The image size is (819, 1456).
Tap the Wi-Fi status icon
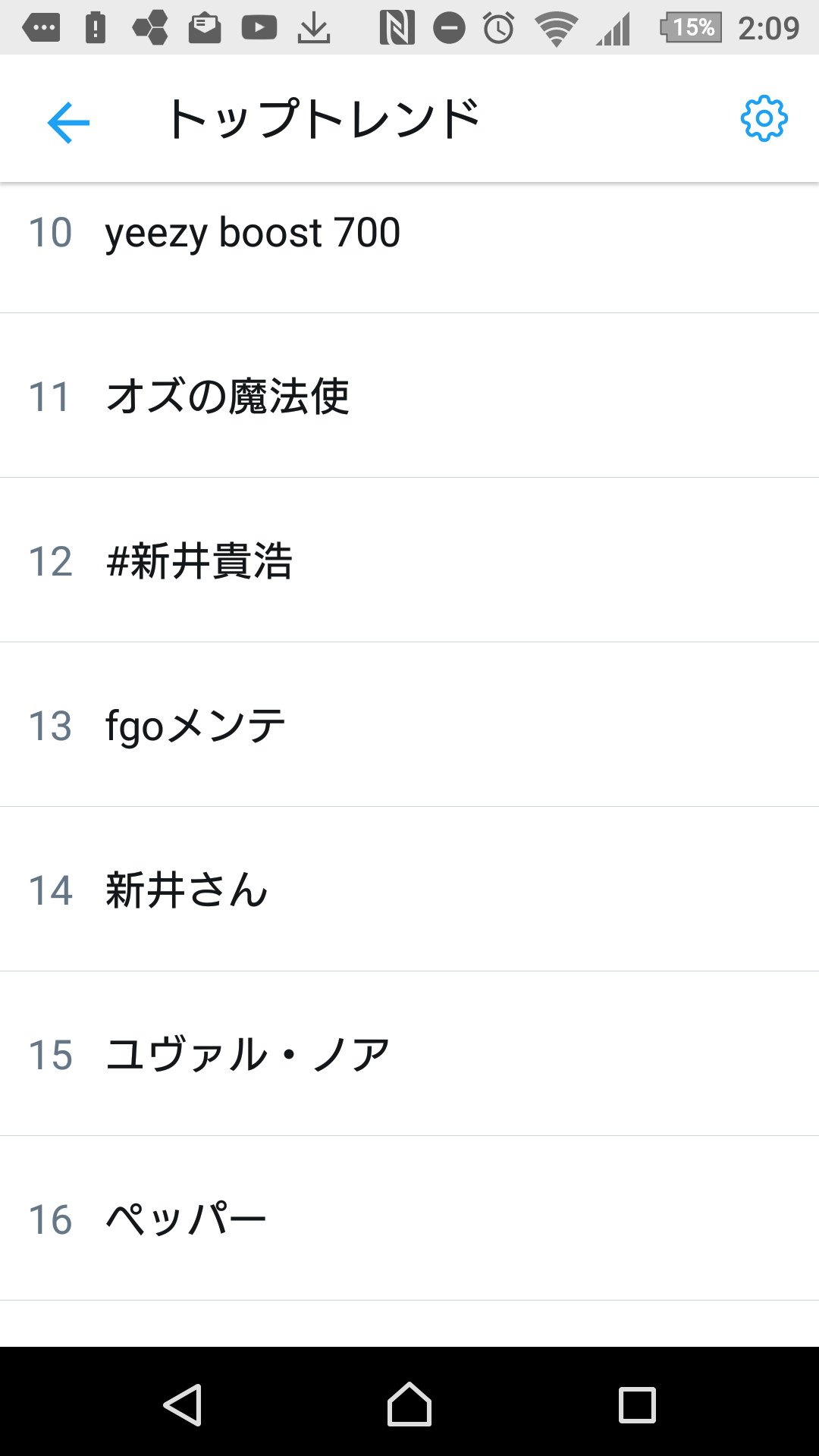click(556, 29)
